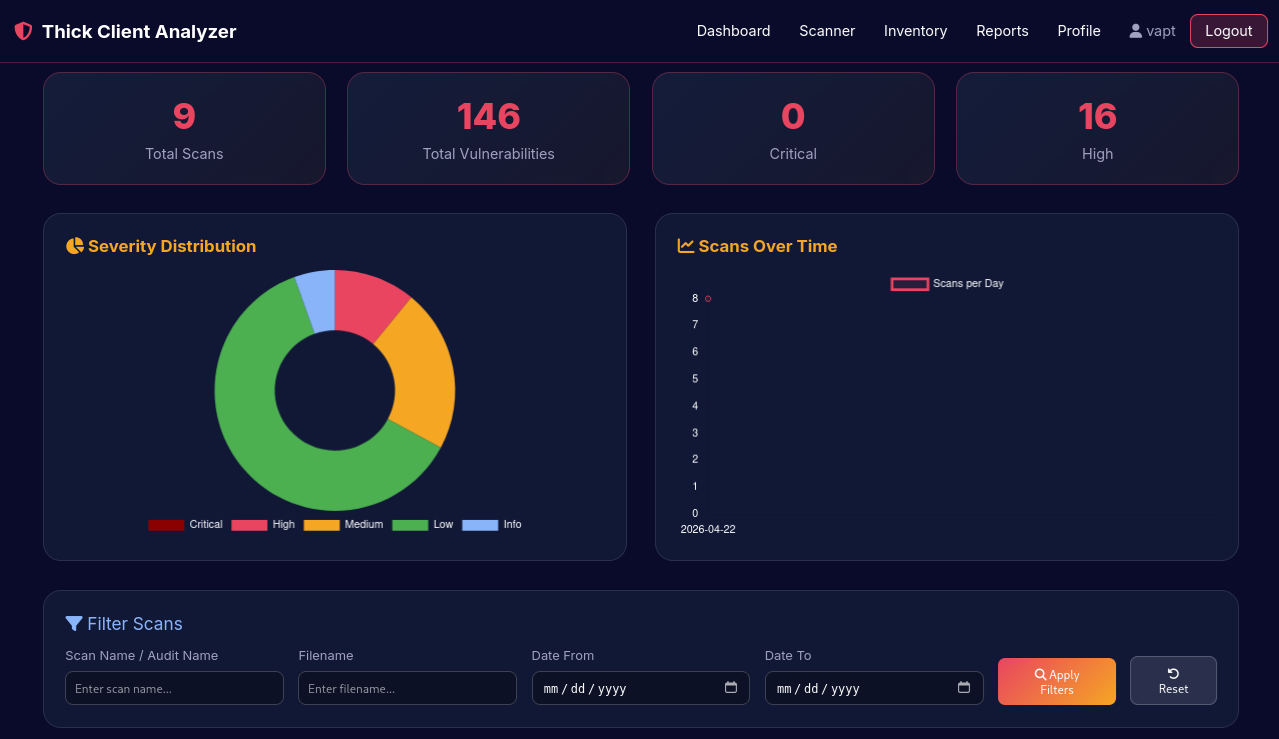The height and width of the screenshot is (739, 1279).
Task: Click the Severity Distribution heading
Action: pos(172,246)
